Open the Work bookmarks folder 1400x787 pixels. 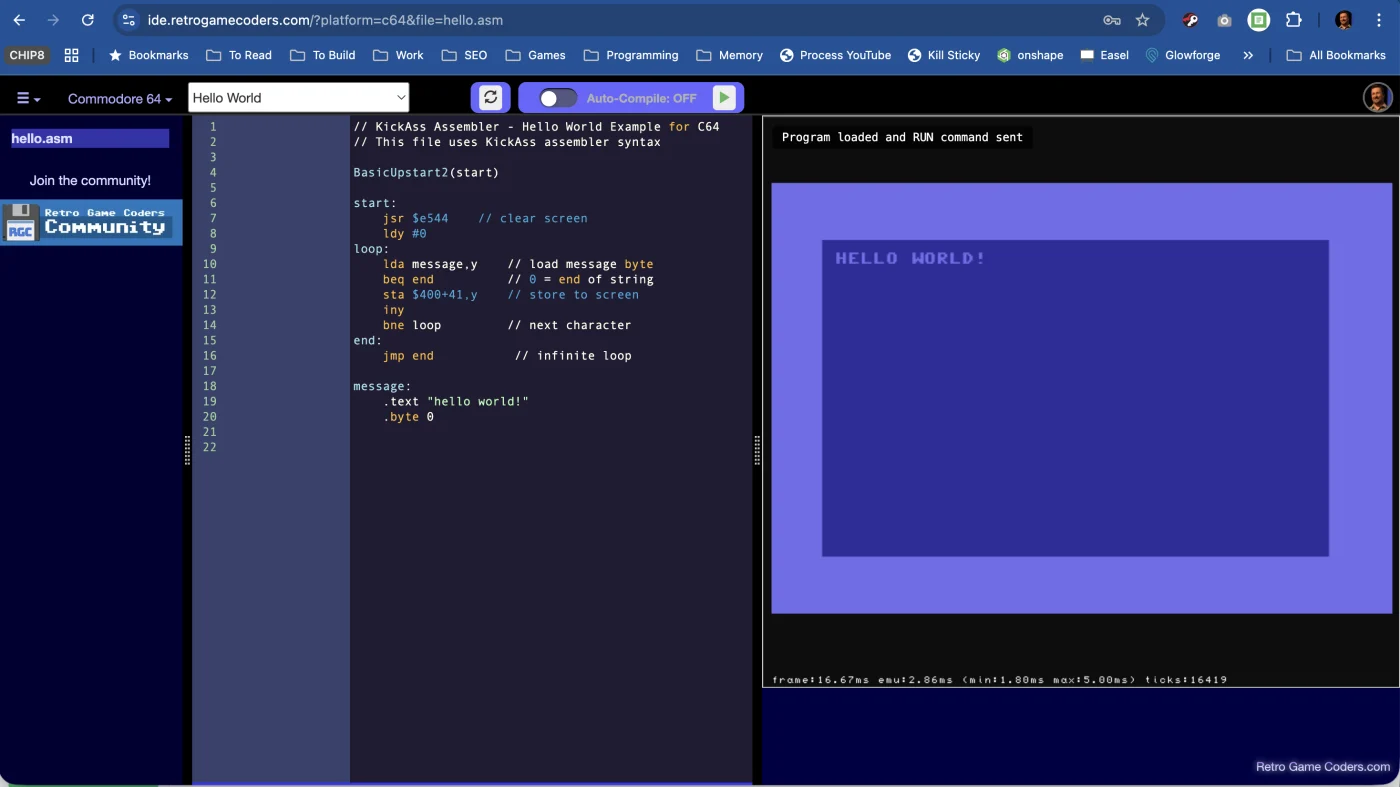point(398,55)
